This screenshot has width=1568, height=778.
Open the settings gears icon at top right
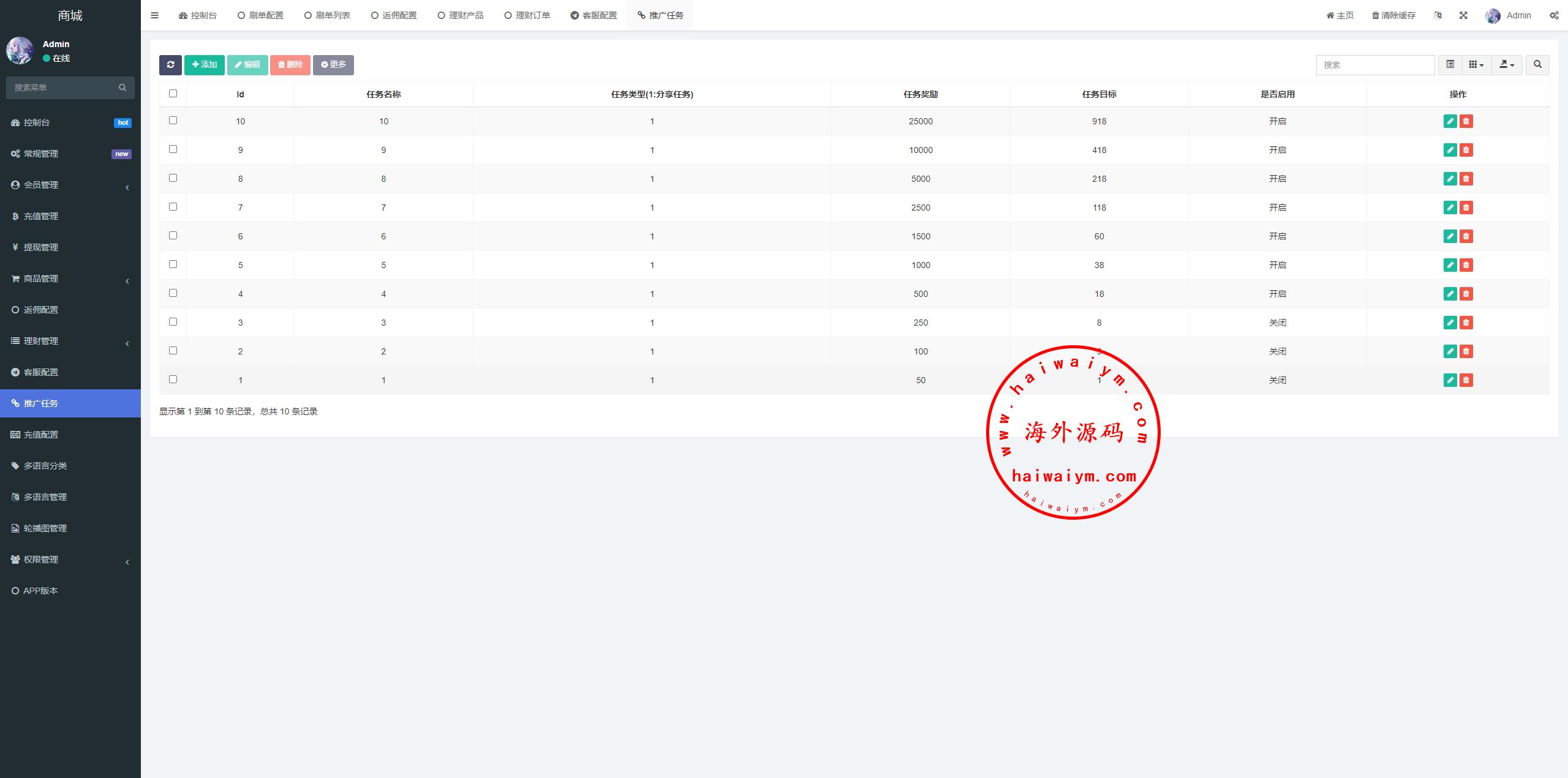click(x=1554, y=15)
